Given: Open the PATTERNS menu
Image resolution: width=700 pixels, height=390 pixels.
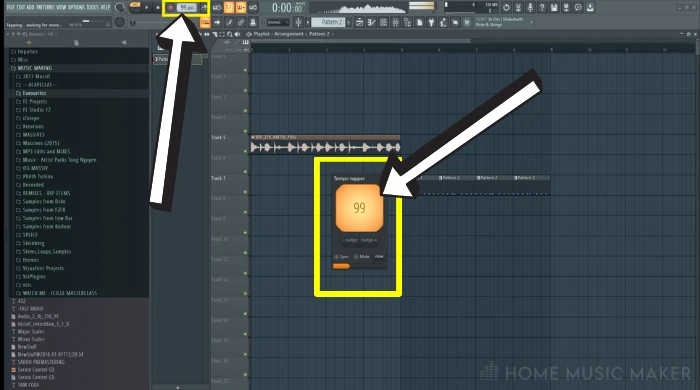Looking at the screenshot, I should [x=46, y=8].
